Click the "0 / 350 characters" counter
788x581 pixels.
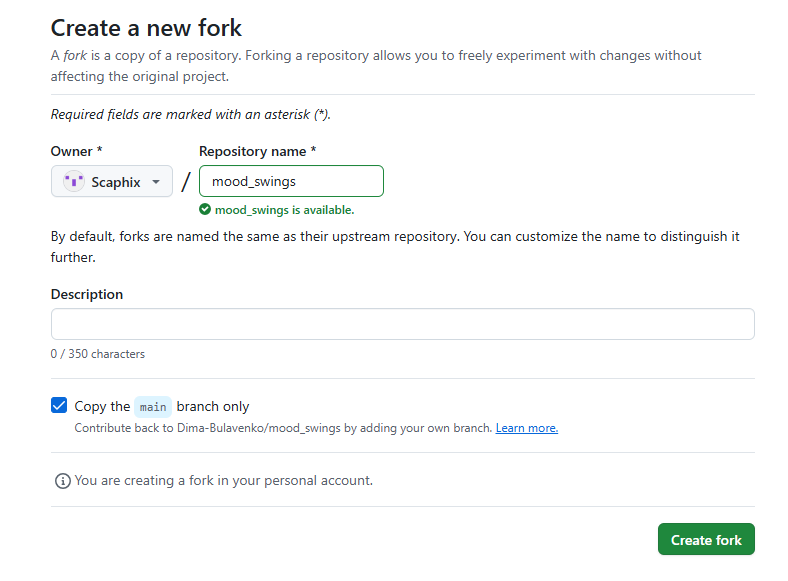(97, 354)
